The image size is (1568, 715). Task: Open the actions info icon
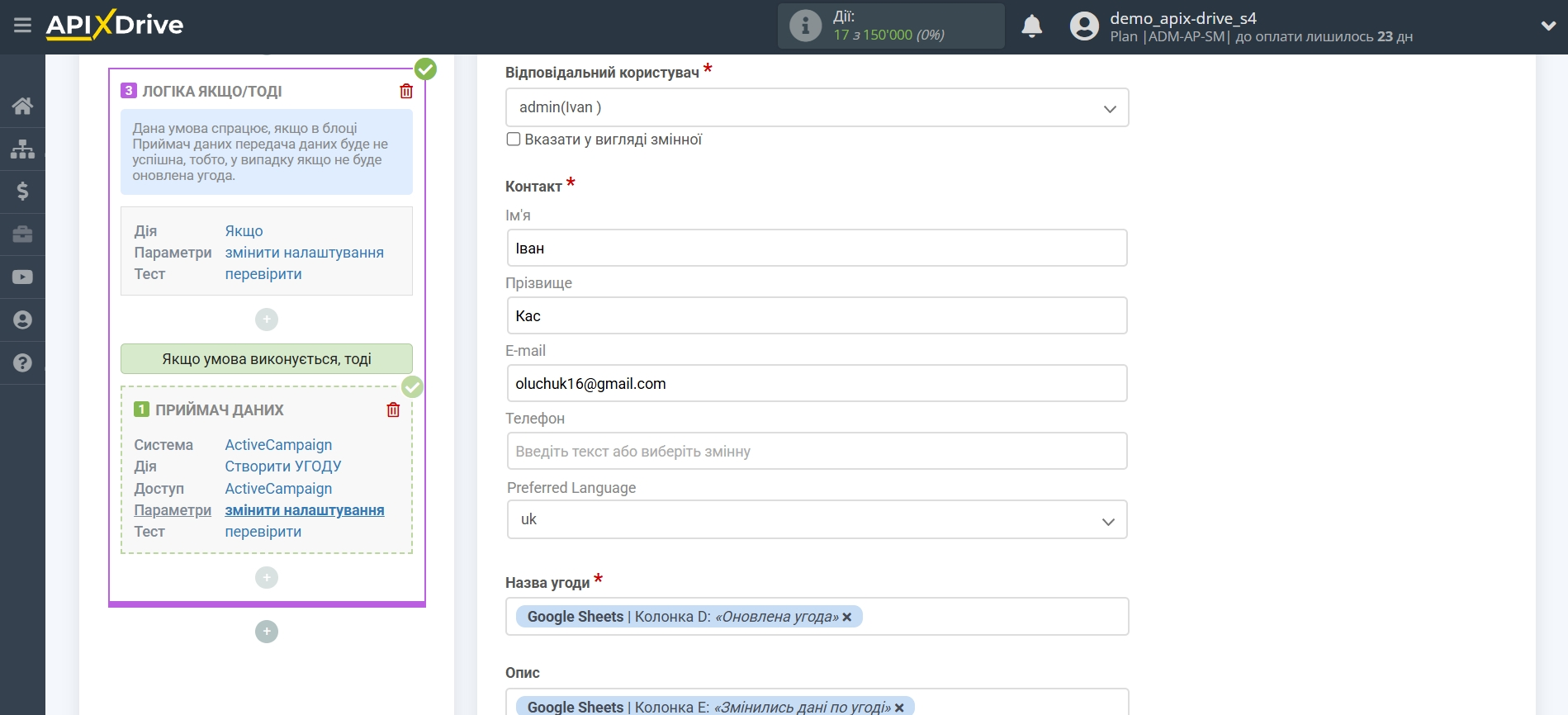[x=805, y=26]
